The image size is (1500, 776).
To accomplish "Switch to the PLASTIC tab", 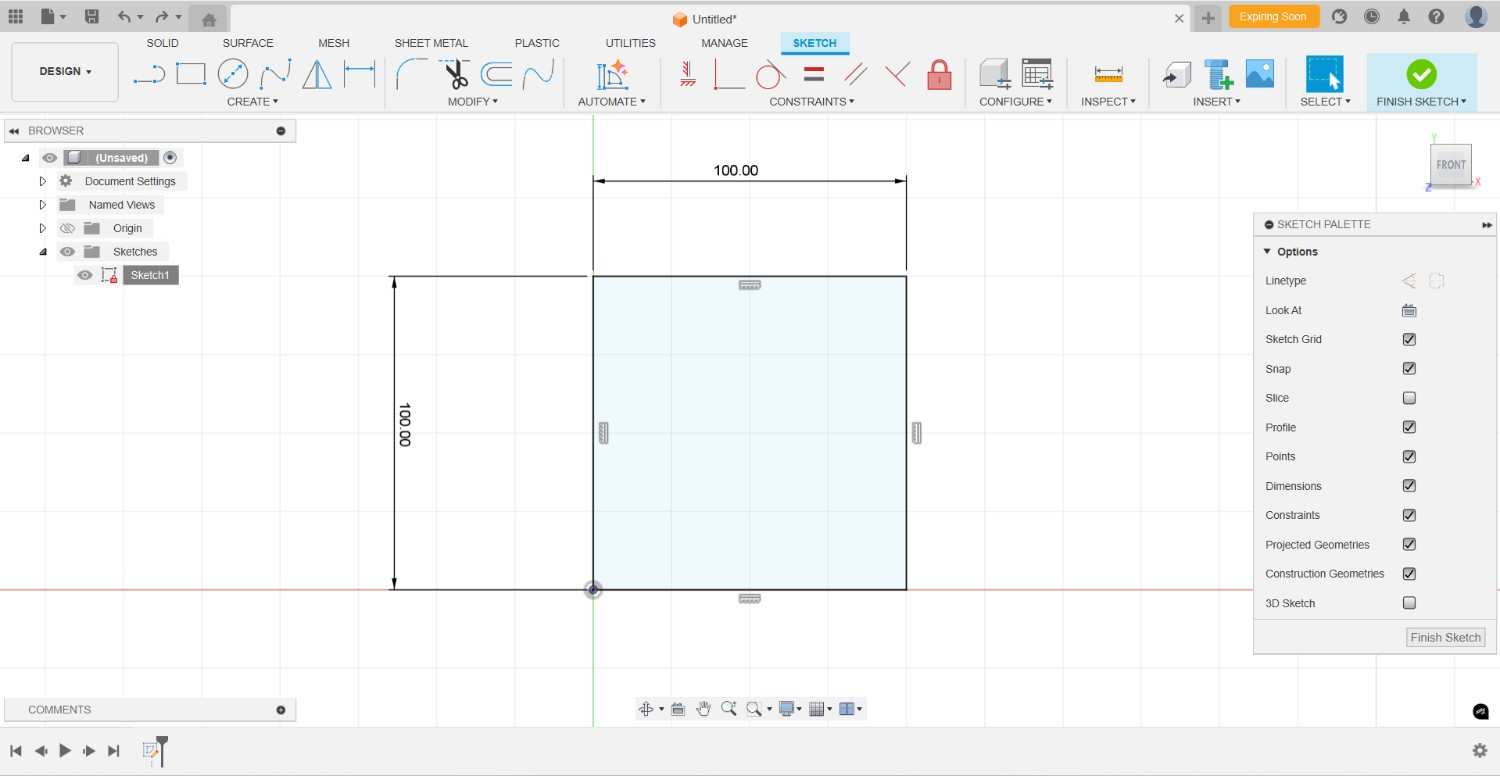I will click(537, 43).
